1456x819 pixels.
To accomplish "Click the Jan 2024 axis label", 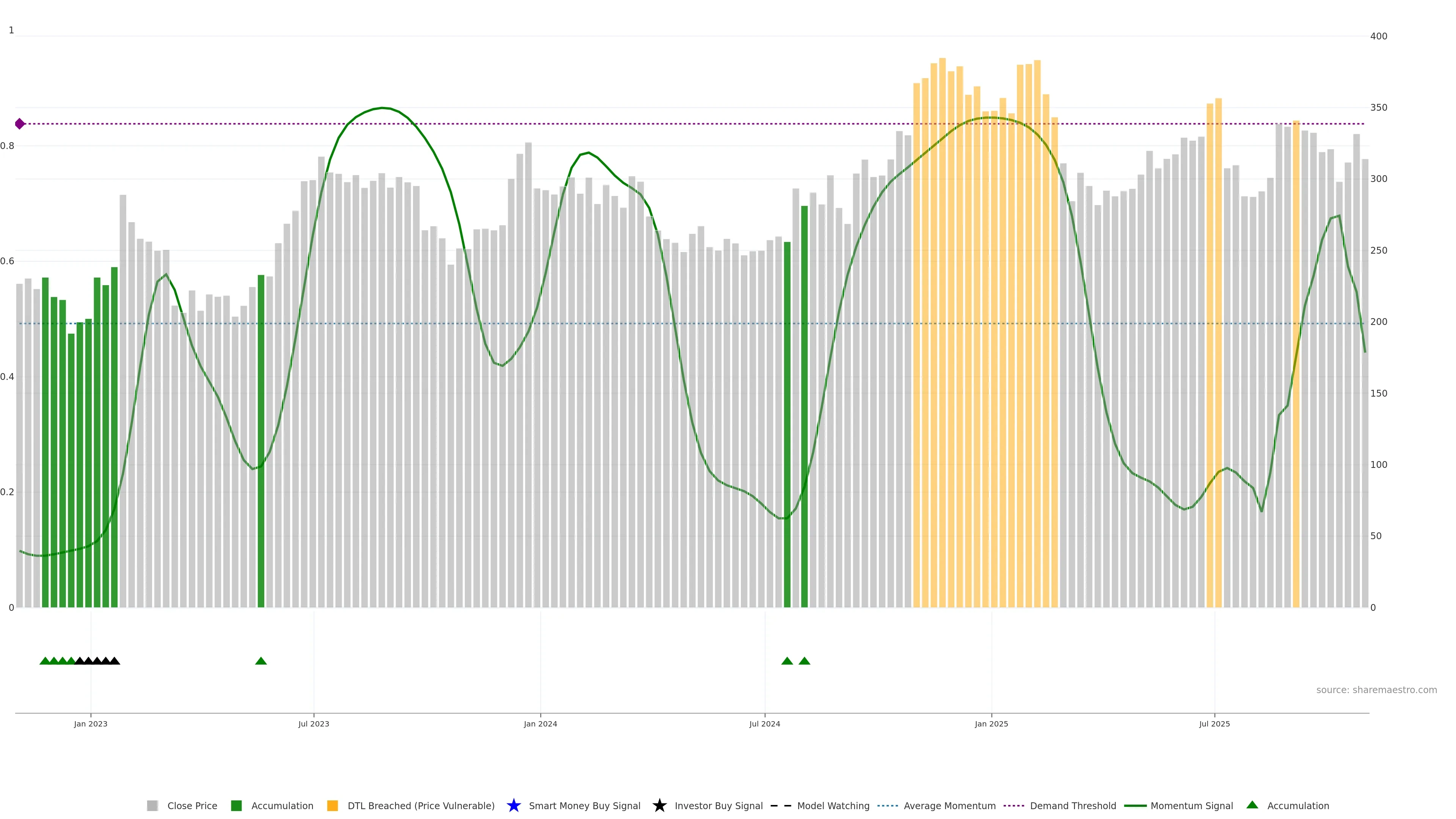I will pyautogui.click(x=540, y=724).
